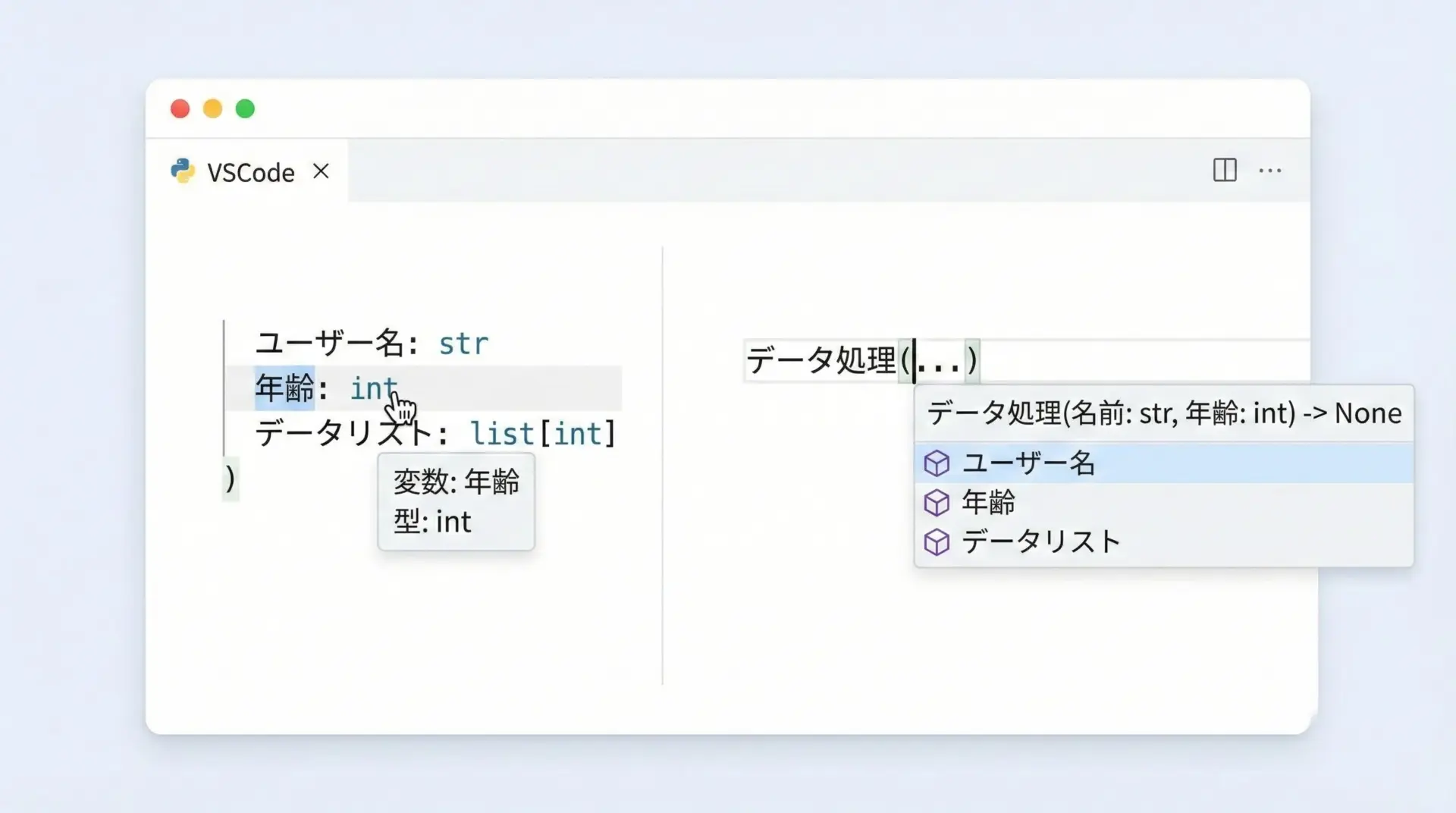Open the more actions ellipsis menu
The height and width of the screenshot is (813, 1456).
tap(1269, 171)
